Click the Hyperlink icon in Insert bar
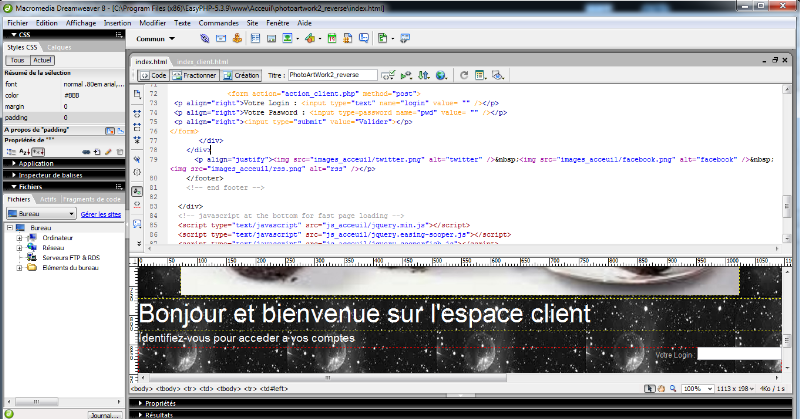This screenshot has height=419, width=800. tap(205, 39)
